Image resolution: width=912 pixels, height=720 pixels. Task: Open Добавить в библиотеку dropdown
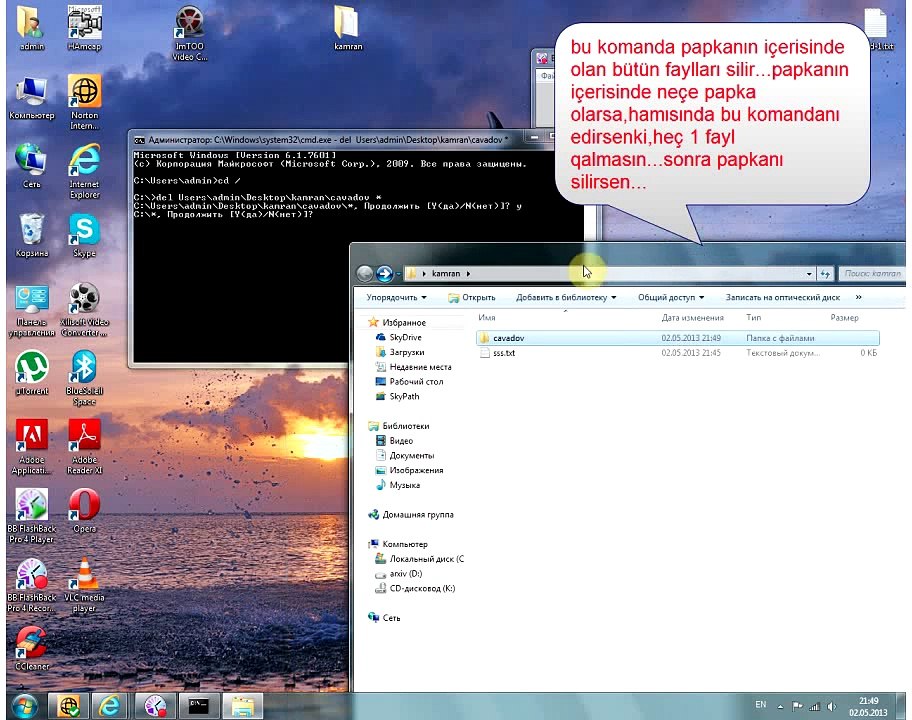click(x=566, y=297)
